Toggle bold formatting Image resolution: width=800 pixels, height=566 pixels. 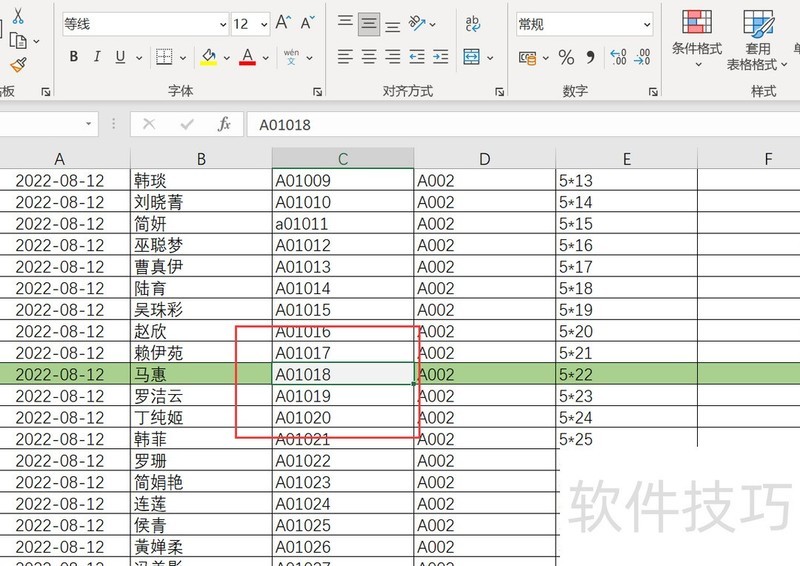click(x=74, y=58)
